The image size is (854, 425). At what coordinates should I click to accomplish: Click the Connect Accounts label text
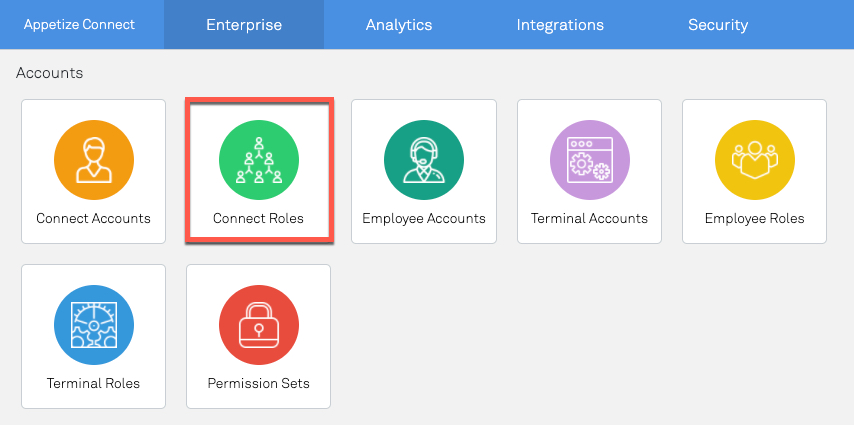(x=93, y=218)
